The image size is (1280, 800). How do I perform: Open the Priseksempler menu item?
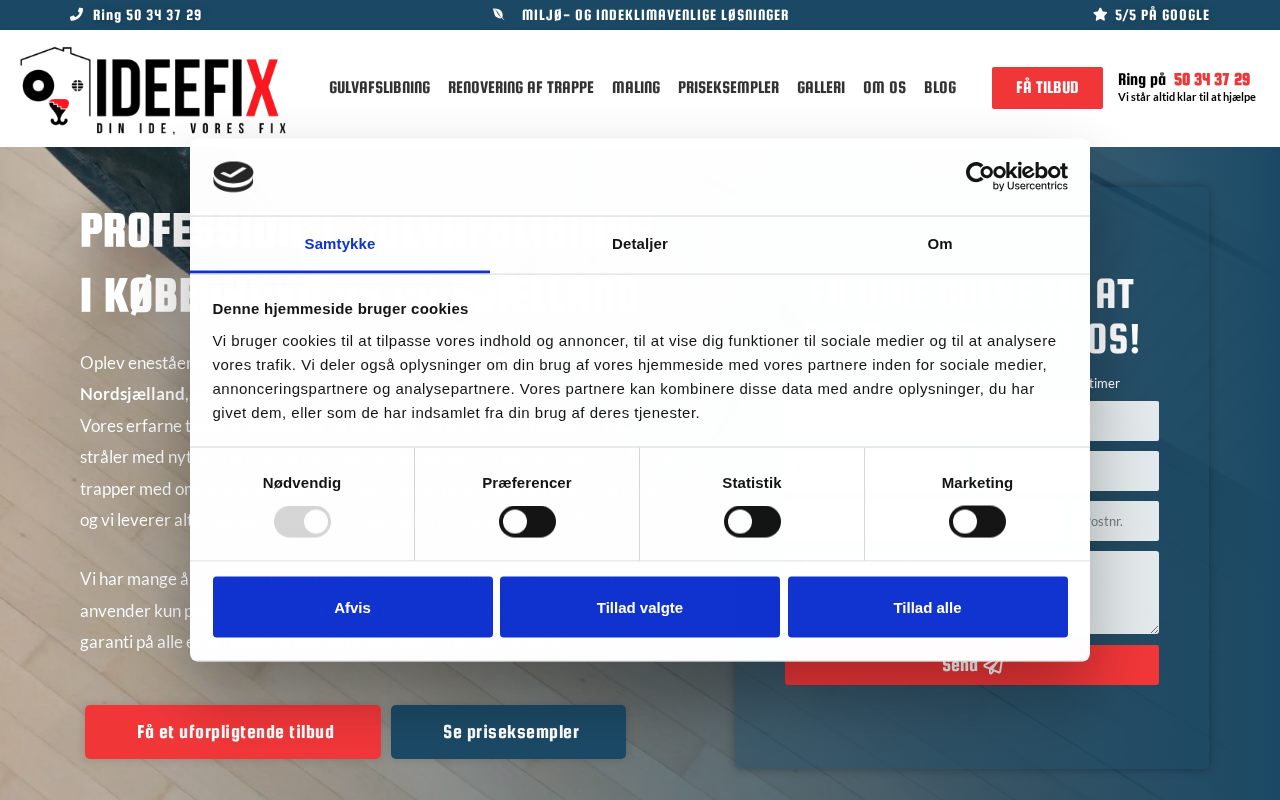[728, 88]
